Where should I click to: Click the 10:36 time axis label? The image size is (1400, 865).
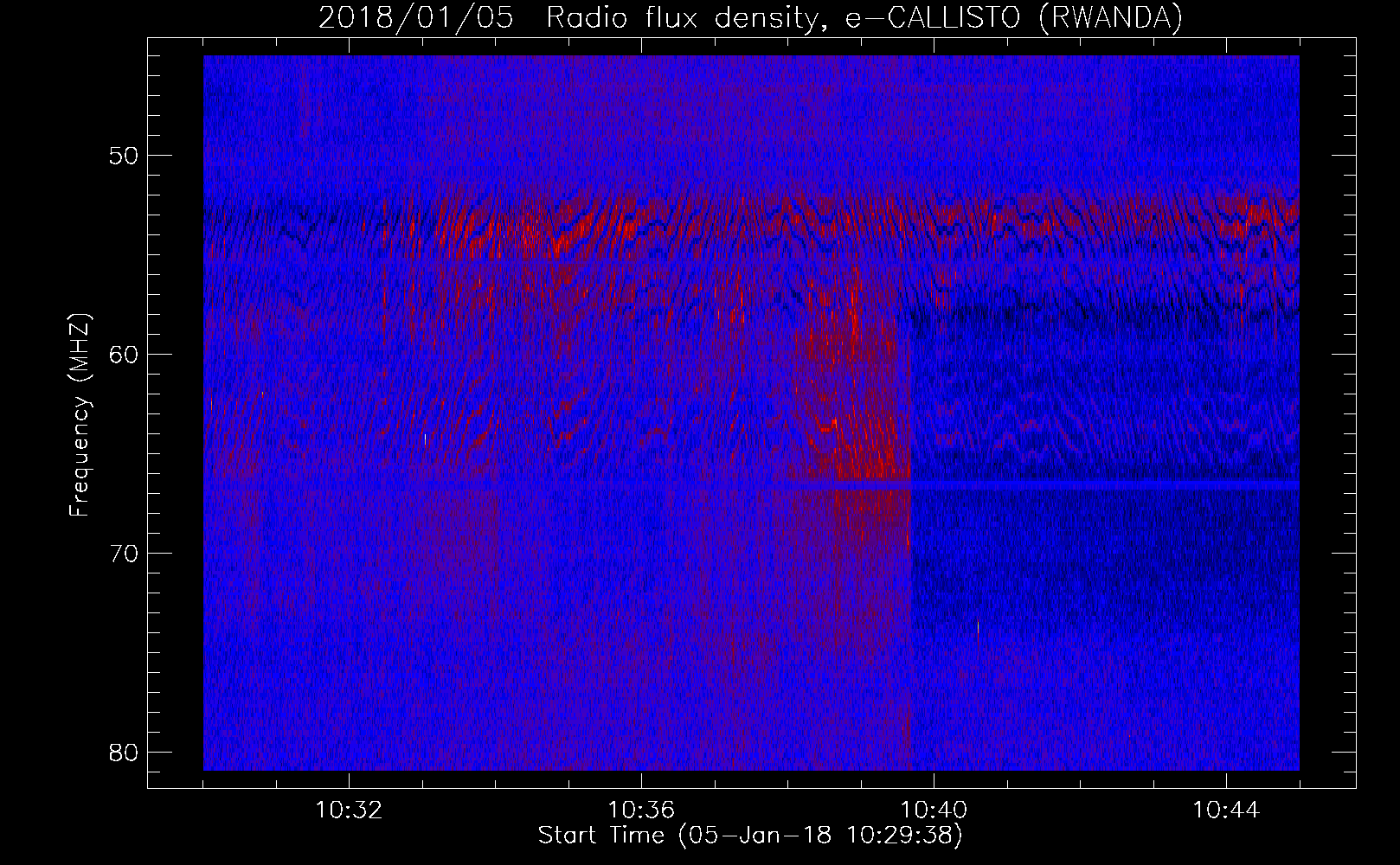pos(641,811)
